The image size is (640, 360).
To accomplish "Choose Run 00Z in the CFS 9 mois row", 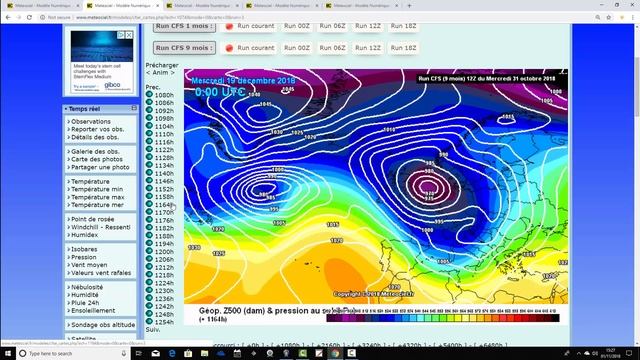I will pos(297,48).
